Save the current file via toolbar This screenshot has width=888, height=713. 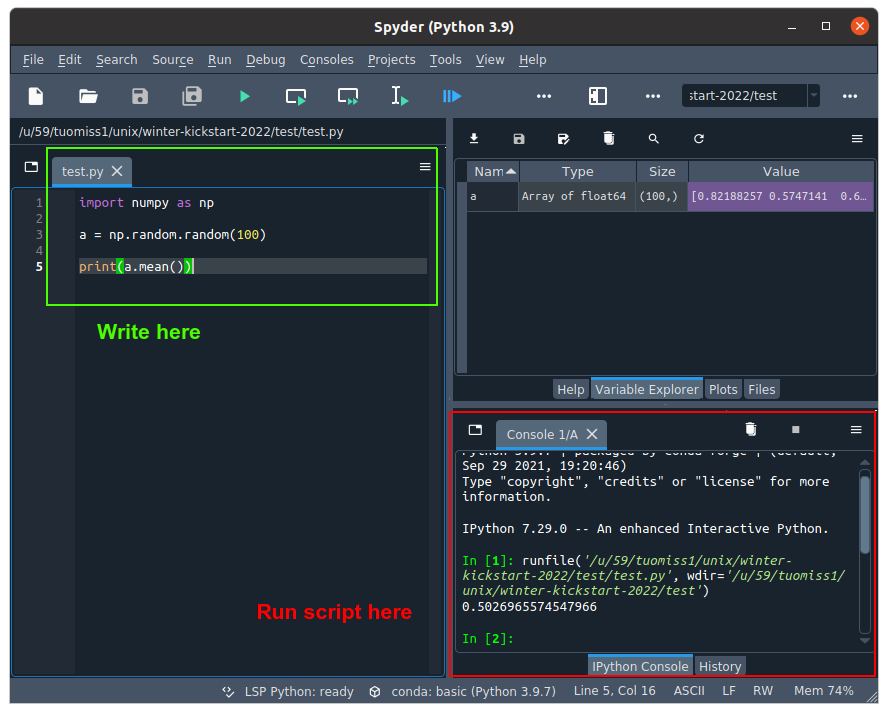(140, 96)
